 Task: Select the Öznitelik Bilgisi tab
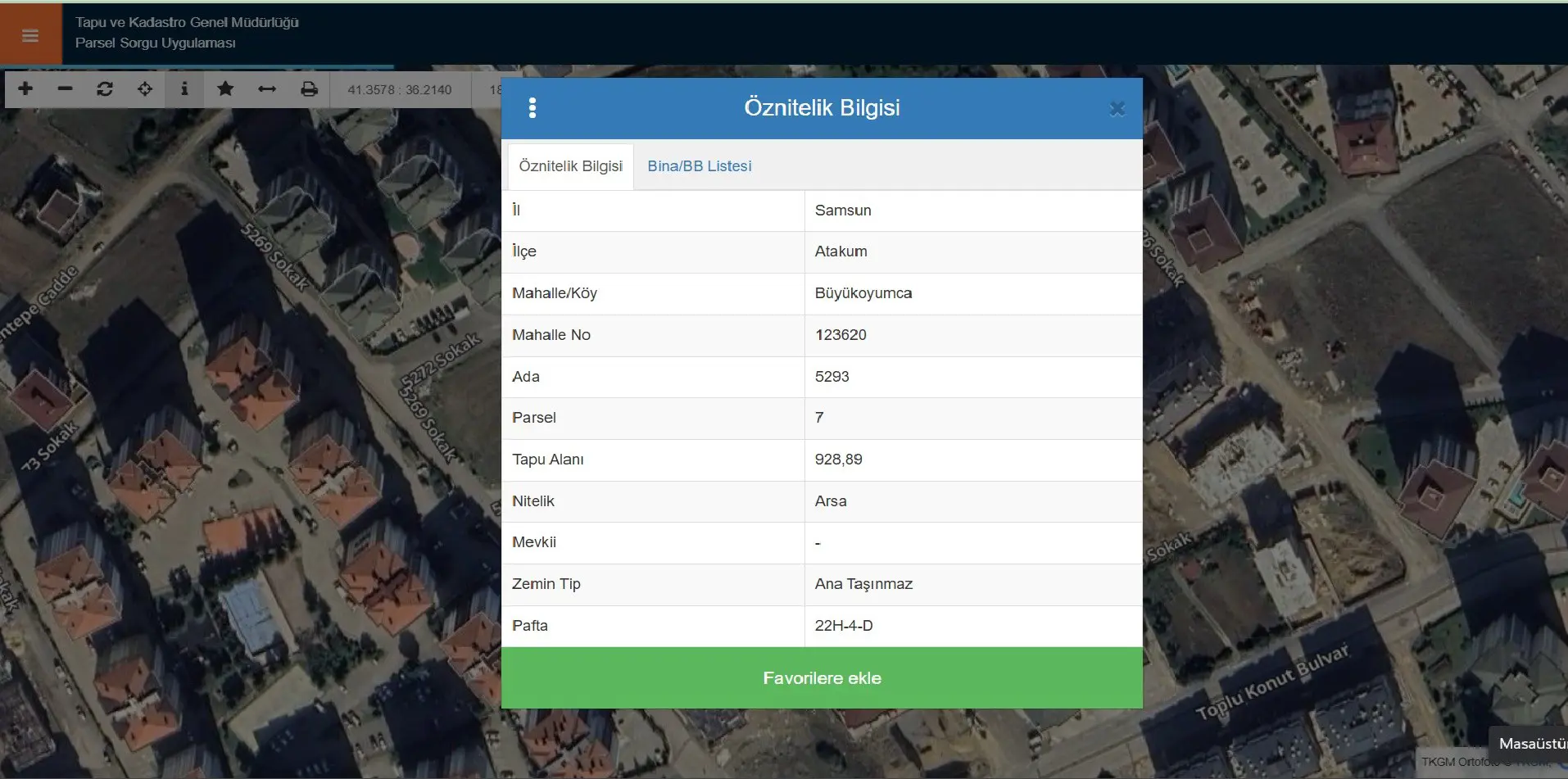pos(571,166)
